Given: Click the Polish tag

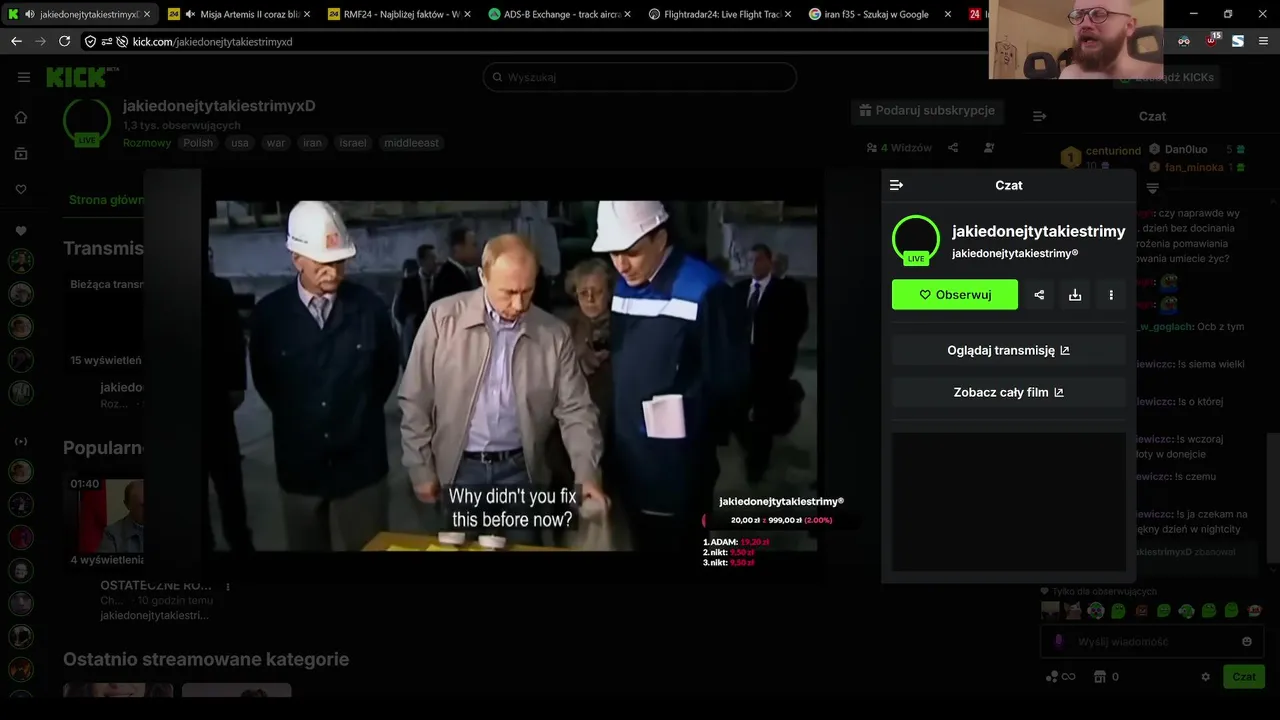Looking at the screenshot, I should 198,143.
